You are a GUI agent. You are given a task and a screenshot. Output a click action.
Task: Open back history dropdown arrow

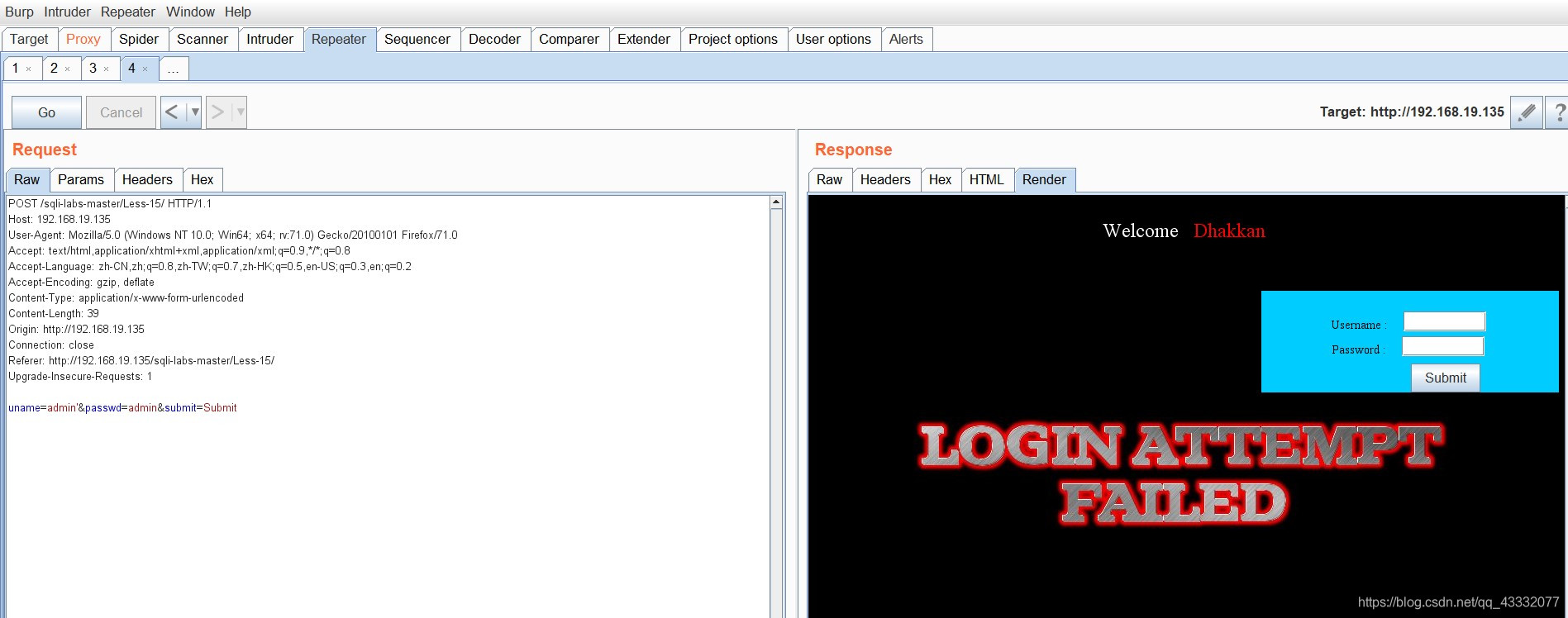194,112
